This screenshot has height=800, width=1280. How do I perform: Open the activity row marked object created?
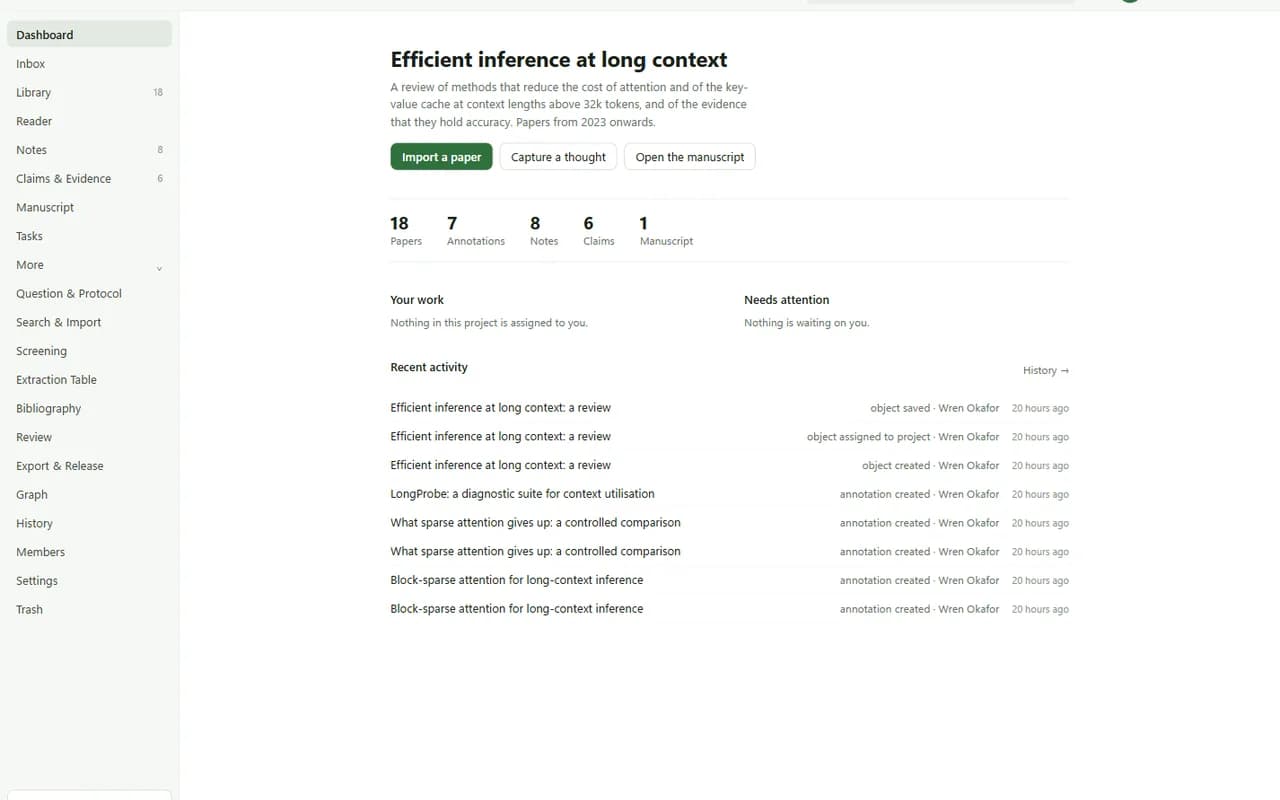[729, 466]
